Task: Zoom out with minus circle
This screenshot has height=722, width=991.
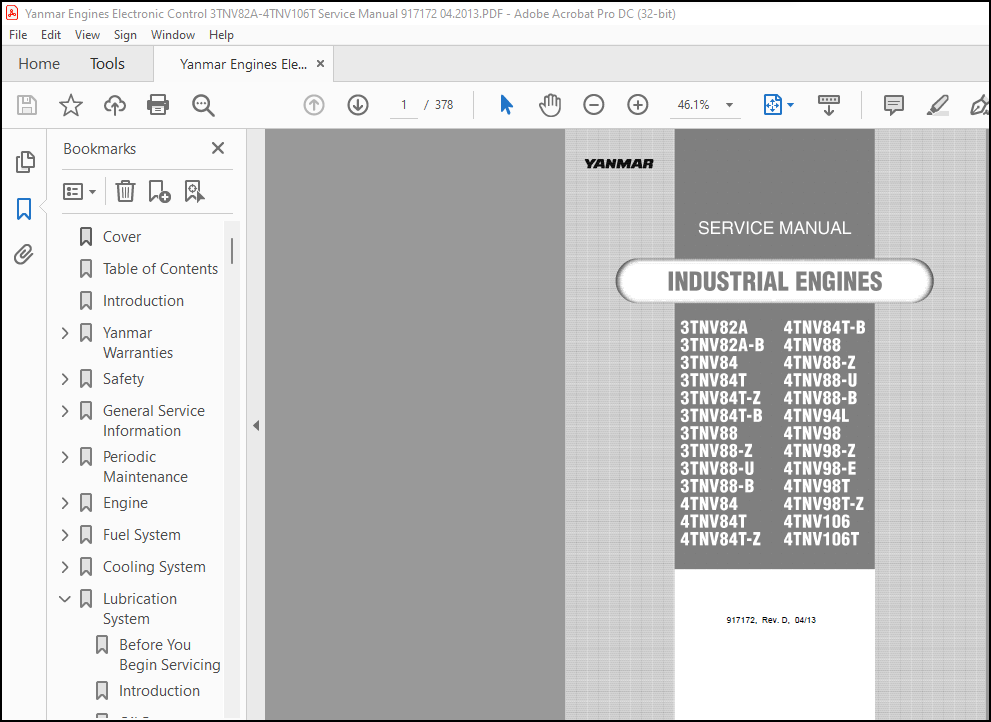Action: point(593,105)
